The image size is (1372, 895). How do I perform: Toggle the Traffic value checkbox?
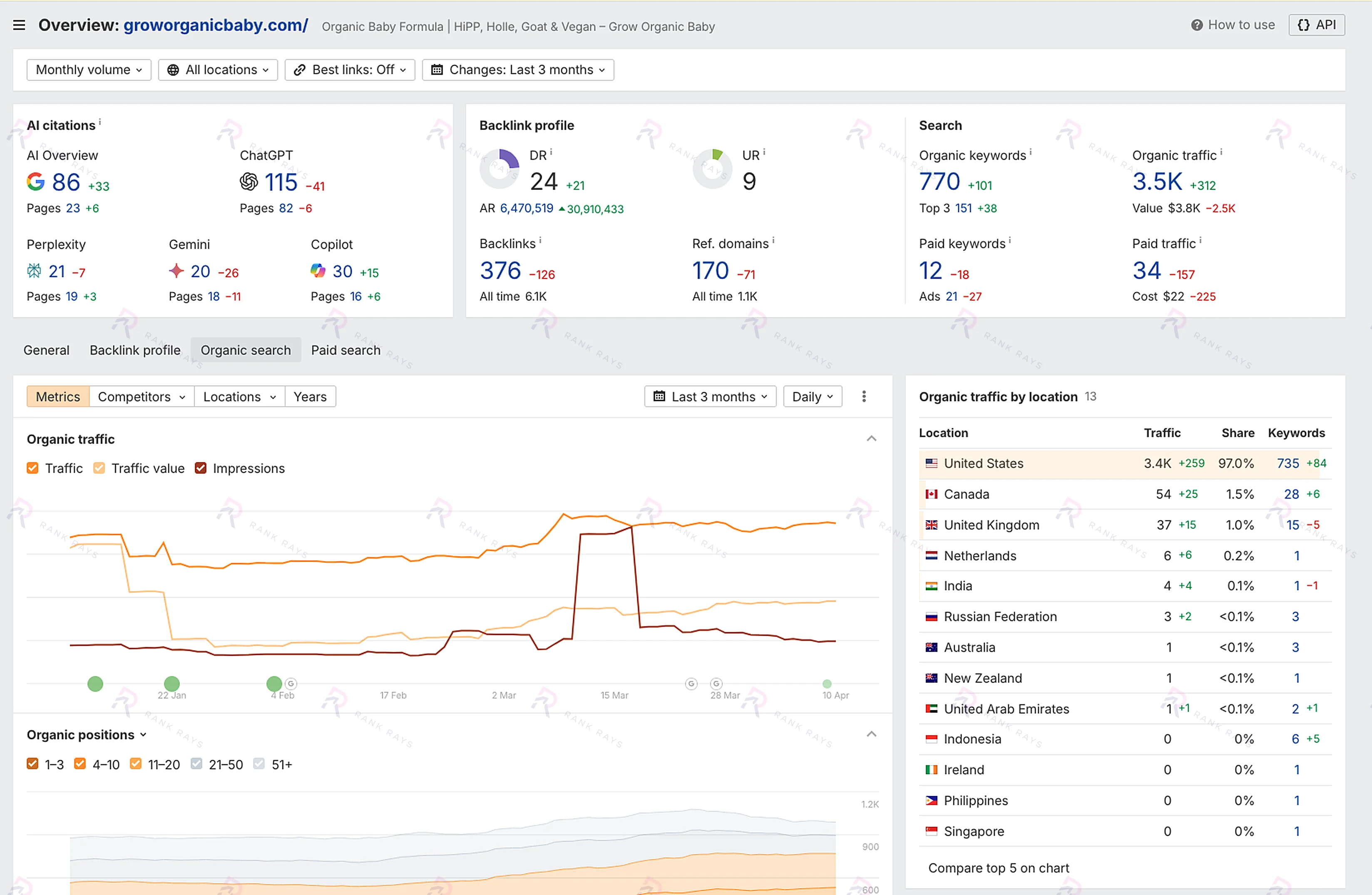[x=99, y=468]
